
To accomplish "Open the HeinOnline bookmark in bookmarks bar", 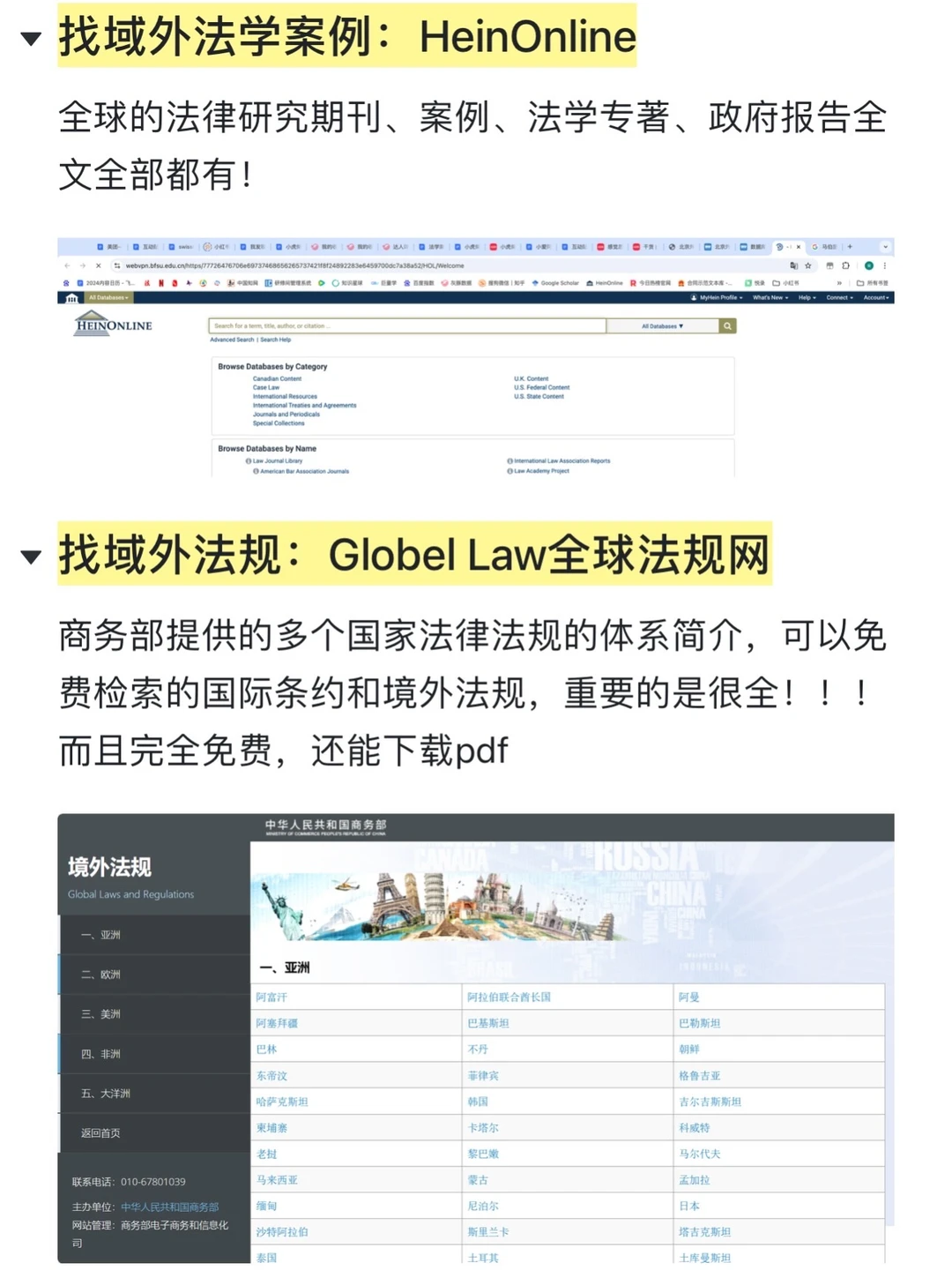I will point(605,283).
